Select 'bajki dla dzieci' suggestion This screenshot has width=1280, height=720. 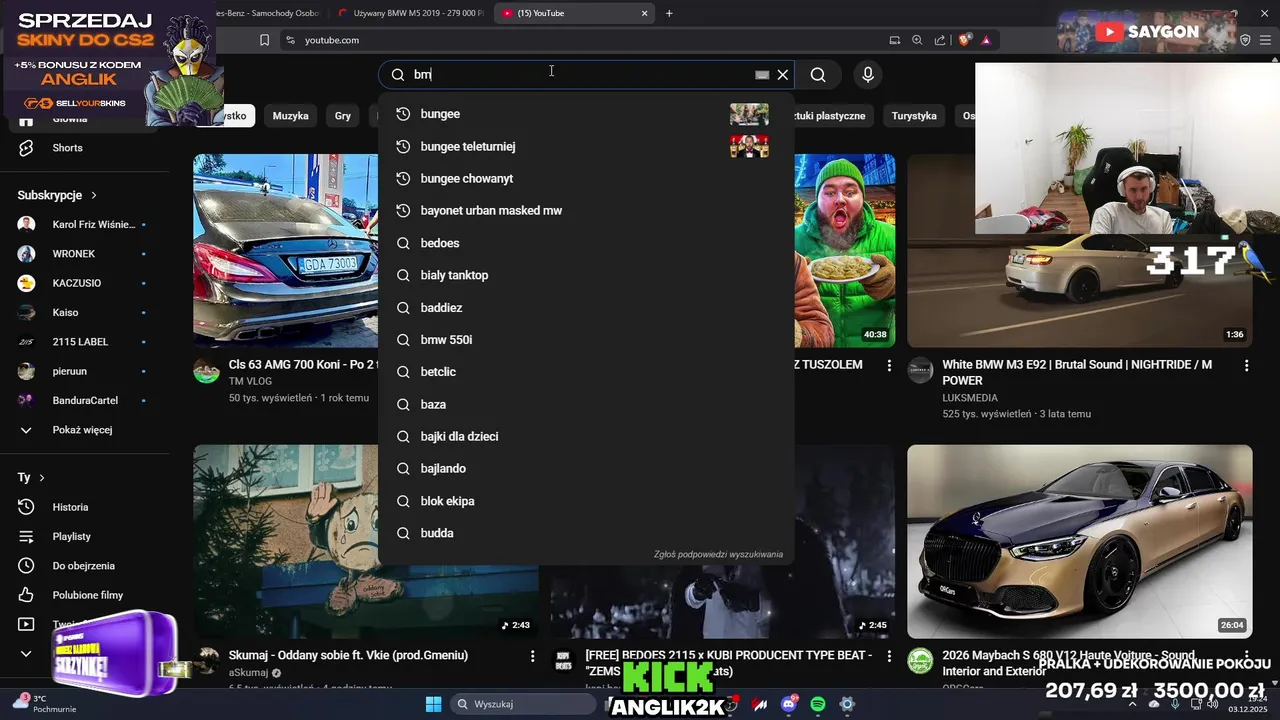click(586, 436)
